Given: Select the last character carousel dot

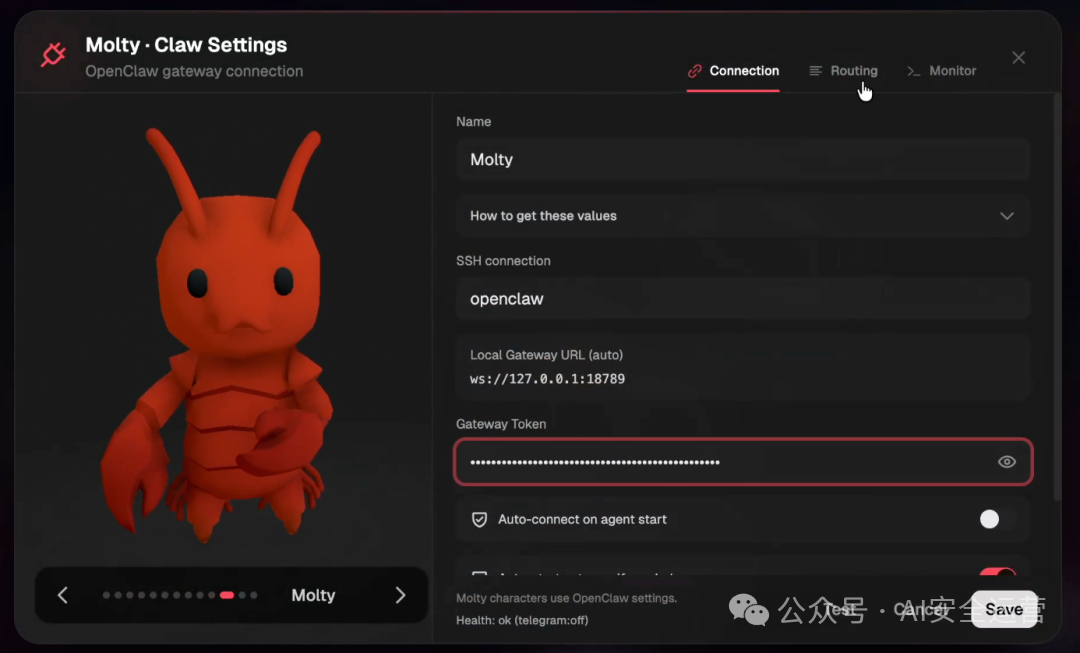Looking at the screenshot, I should pos(253,595).
